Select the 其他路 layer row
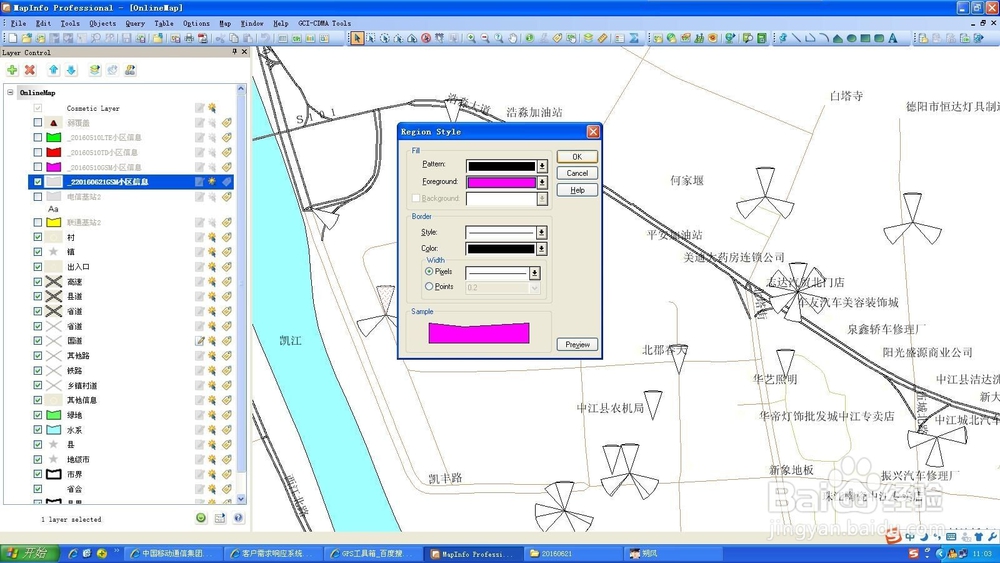The height and width of the screenshot is (563, 1000). click(x=131, y=356)
